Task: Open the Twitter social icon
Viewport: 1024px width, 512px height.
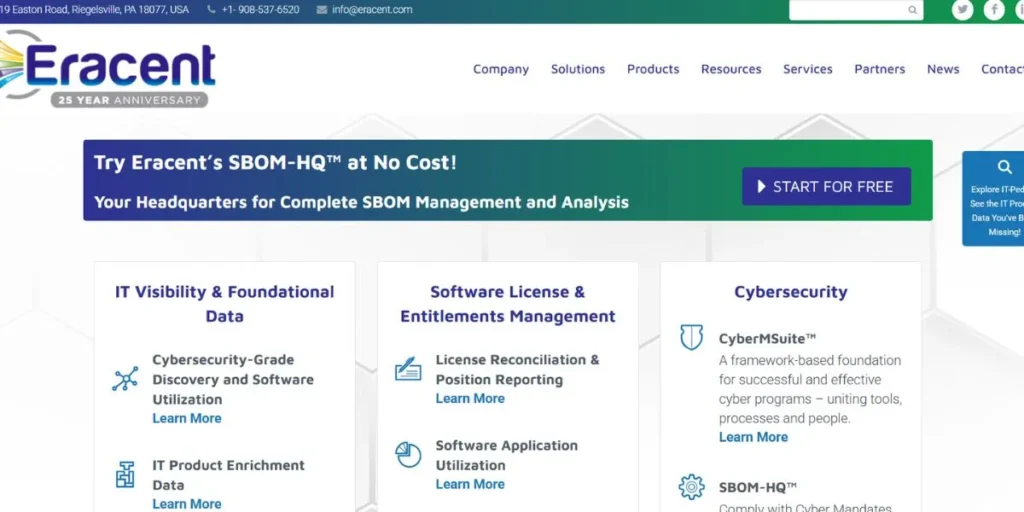Action: [962, 10]
